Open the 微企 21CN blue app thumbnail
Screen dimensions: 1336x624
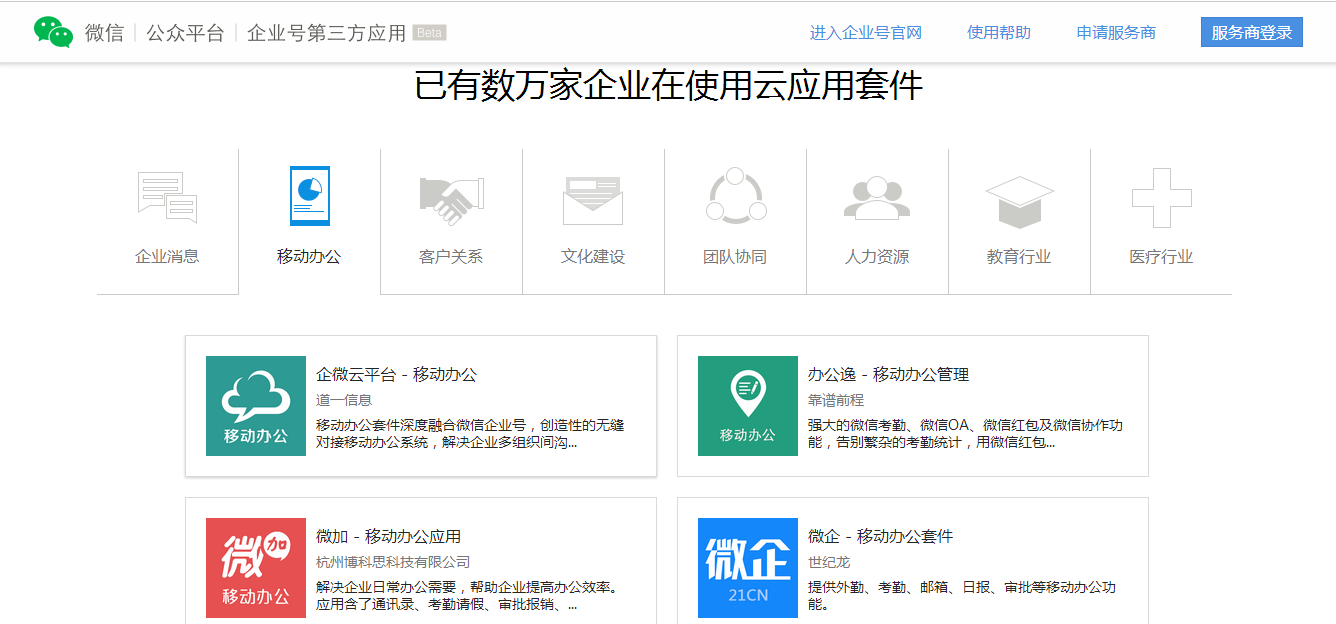748,568
